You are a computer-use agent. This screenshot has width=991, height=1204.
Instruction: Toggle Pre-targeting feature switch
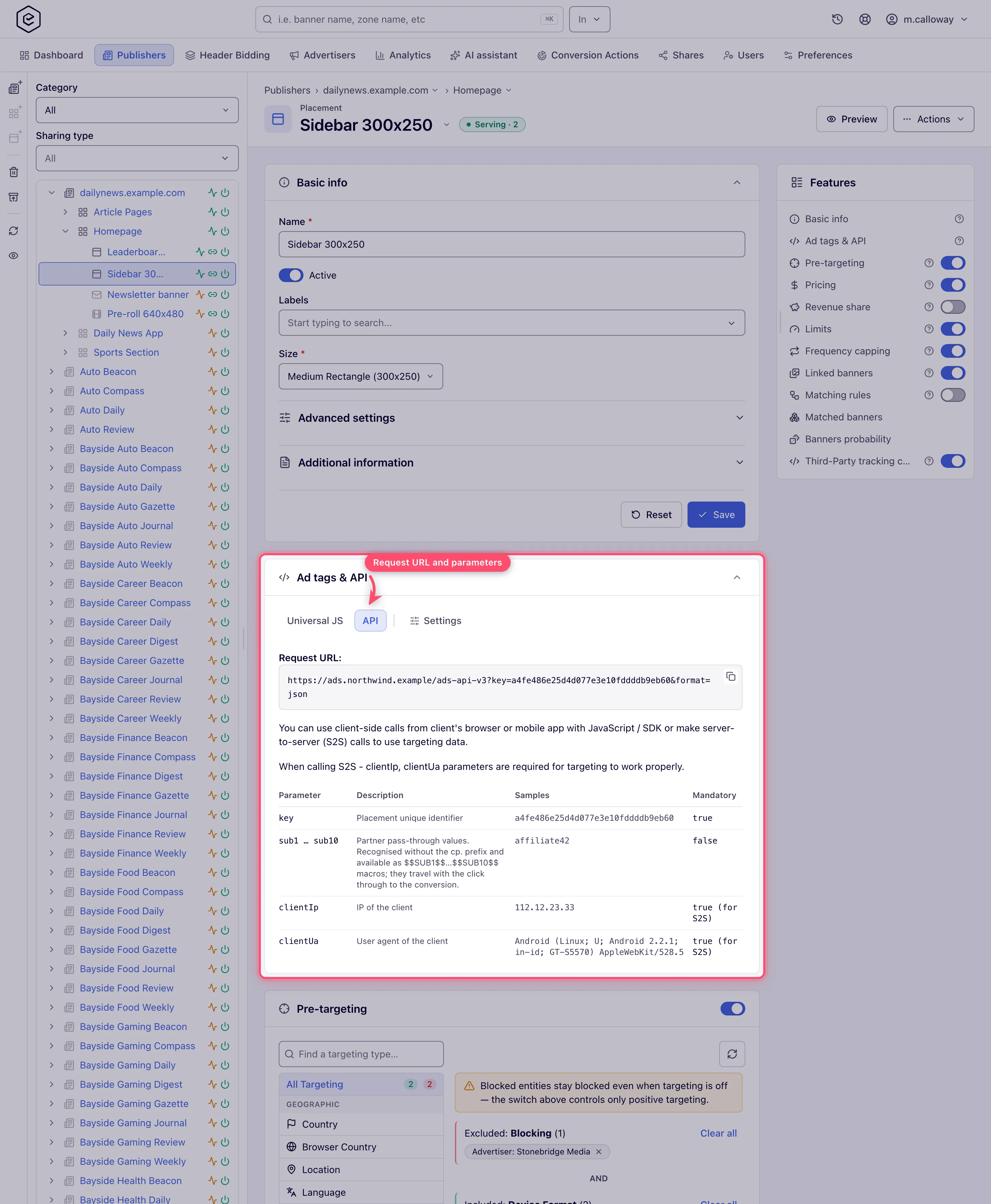[x=953, y=262]
